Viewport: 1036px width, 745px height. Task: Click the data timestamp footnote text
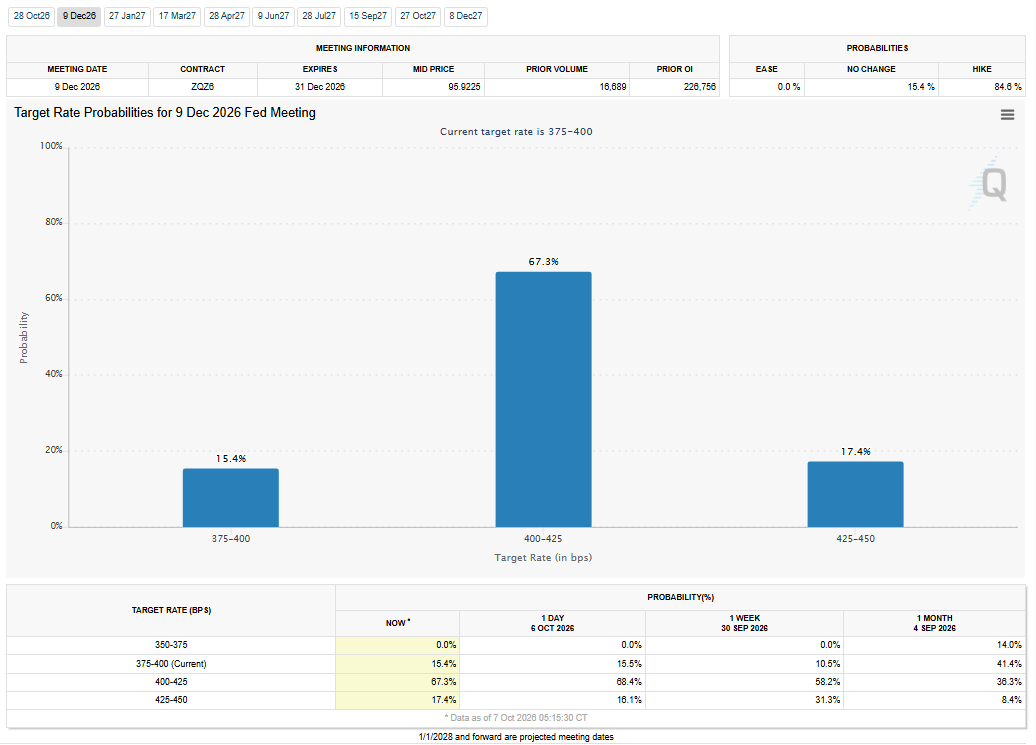pyautogui.click(x=515, y=718)
